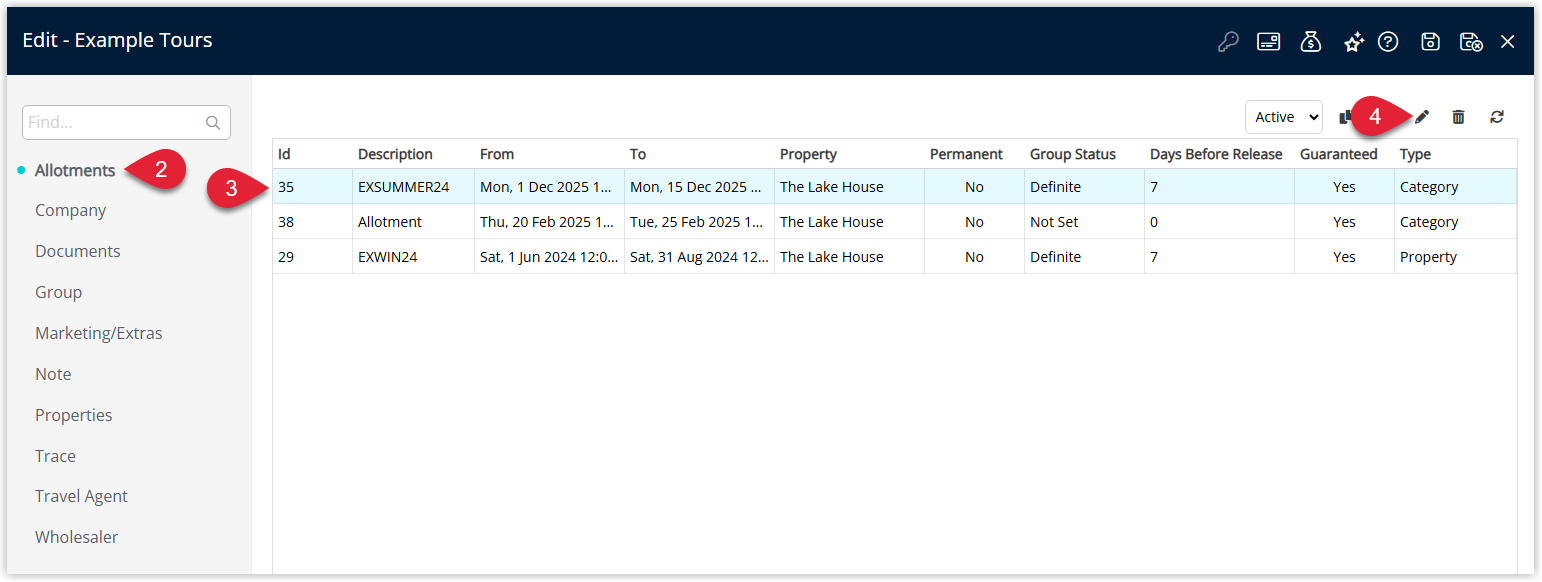The width and height of the screenshot is (1542, 582).
Task: Open help via question mark icon
Action: pyautogui.click(x=1388, y=42)
